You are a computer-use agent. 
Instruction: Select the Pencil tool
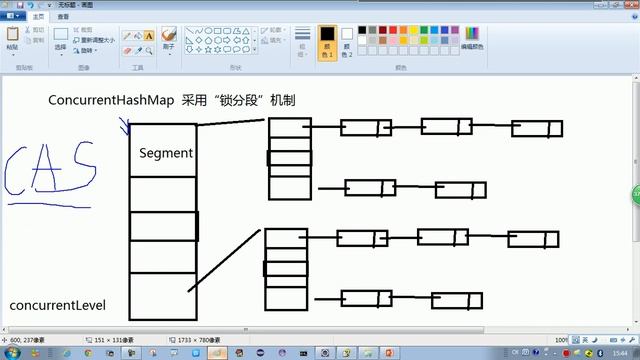coord(127,36)
